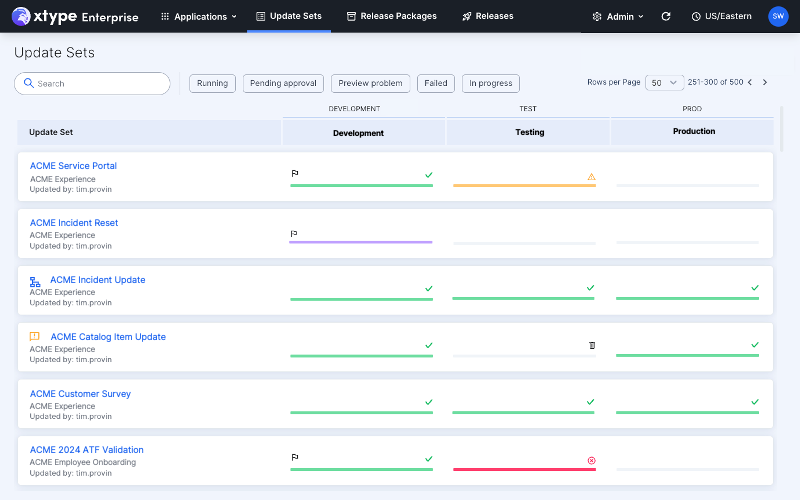
Task: Click the flag icon for ACME Incident Reset
Action: [294, 234]
